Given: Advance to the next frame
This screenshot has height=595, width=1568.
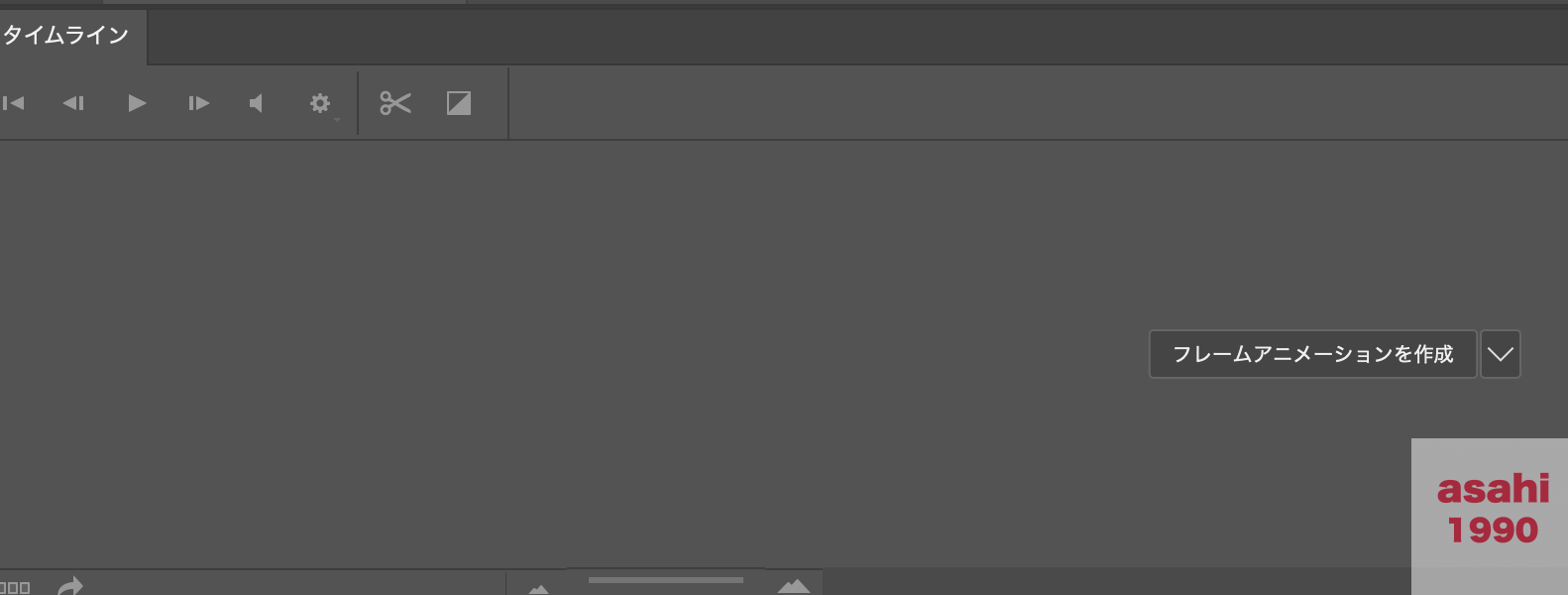Looking at the screenshot, I should coord(198,103).
